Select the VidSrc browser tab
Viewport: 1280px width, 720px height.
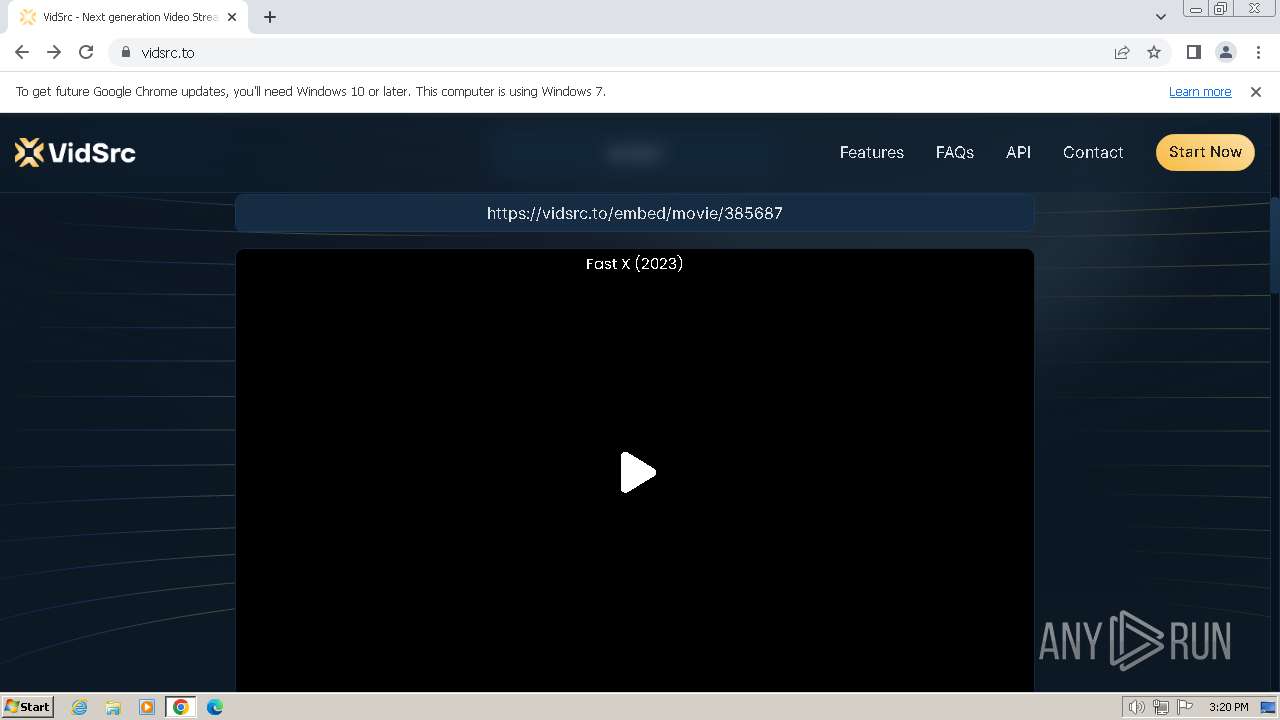127,17
